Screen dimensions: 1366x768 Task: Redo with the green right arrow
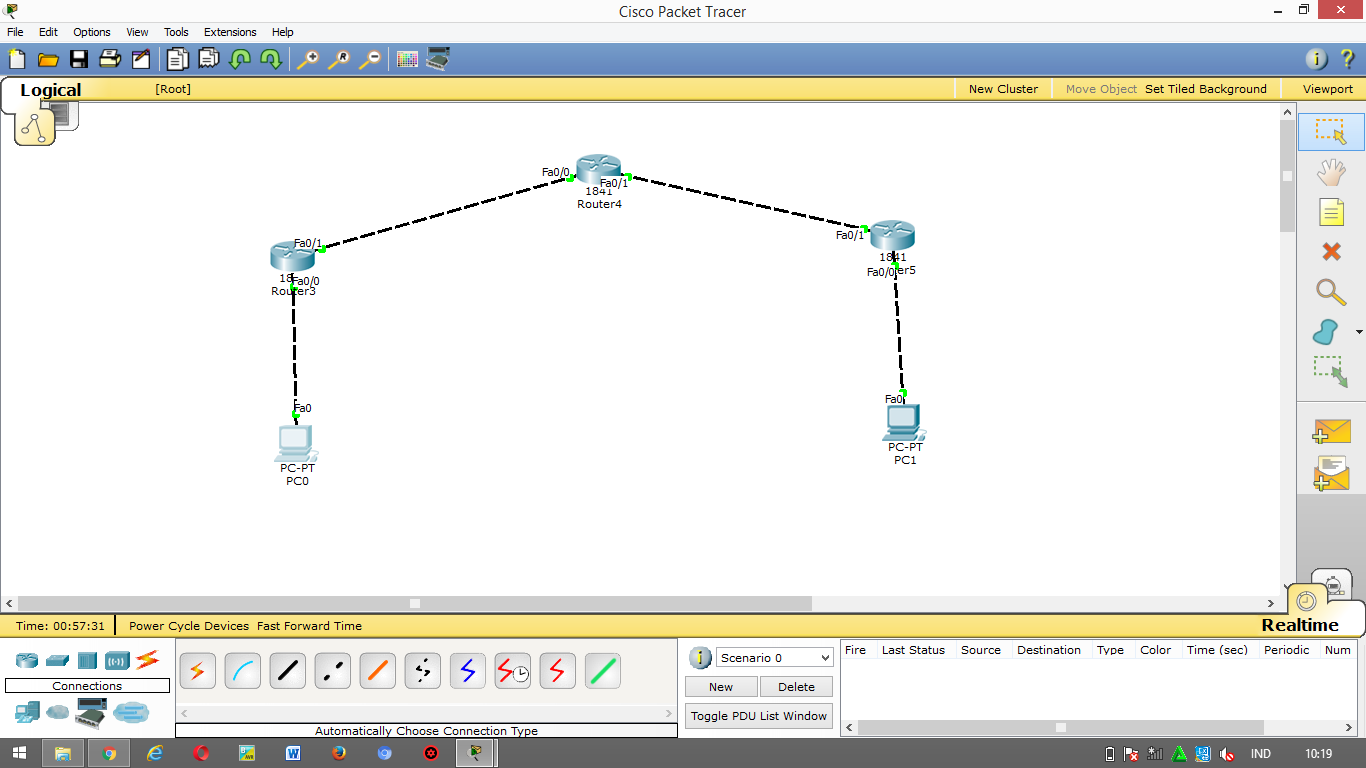pyautogui.click(x=270, y=59)
